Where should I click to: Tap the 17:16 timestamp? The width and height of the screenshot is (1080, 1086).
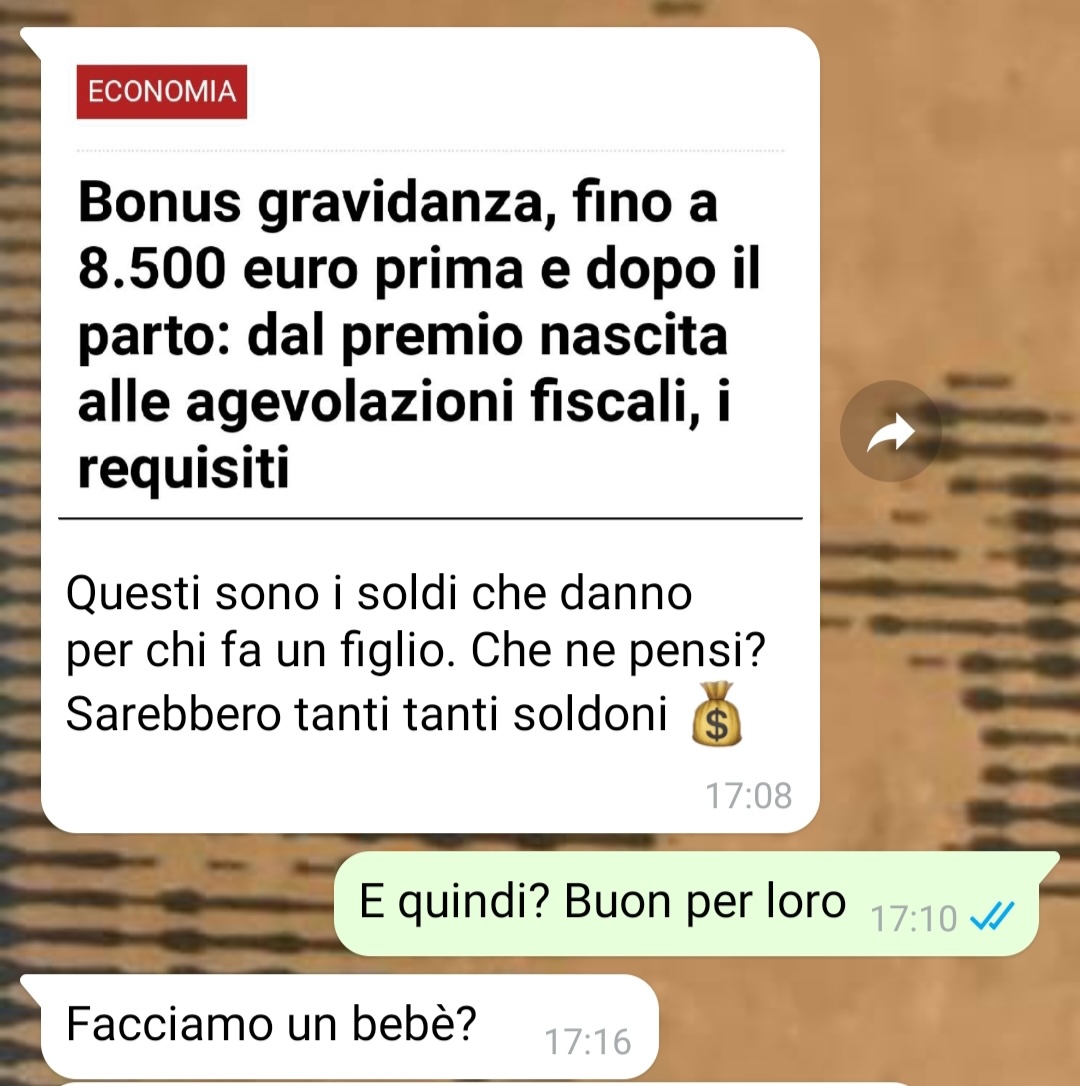click(587, 1042)
